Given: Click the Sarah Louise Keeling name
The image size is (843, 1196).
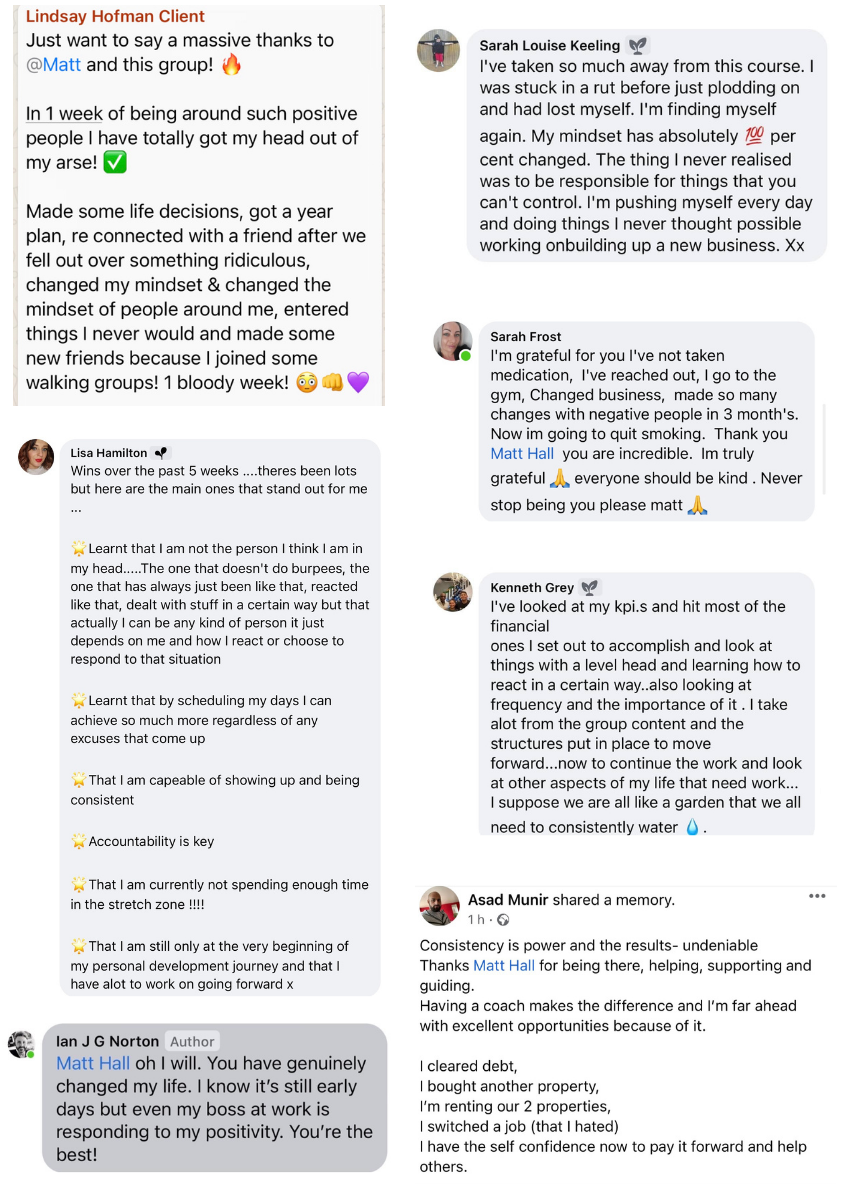Looking at the screenshot, I should (549, 46).
